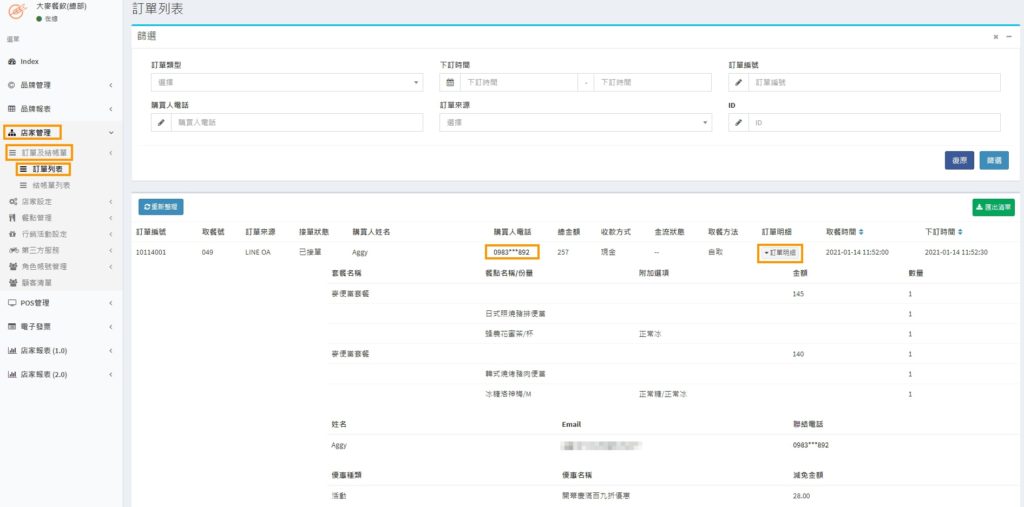Click the 還原 reset button

959,160
